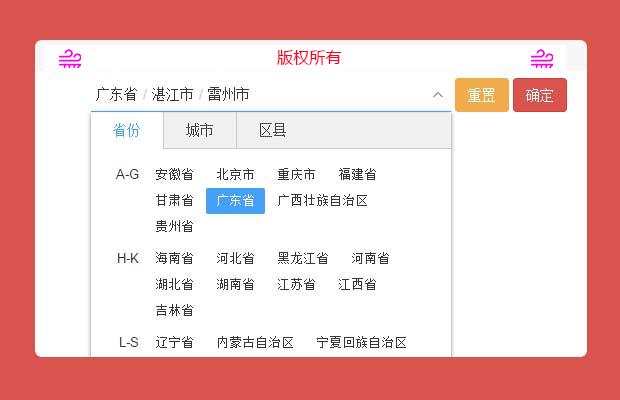This screenshot has width=620, height=400.
Task: Click the 重置 reset button
Action: pos(481,95)
